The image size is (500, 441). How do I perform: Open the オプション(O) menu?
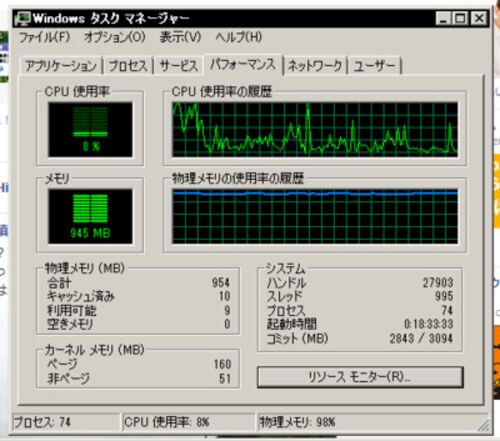[x=115, y=37]
